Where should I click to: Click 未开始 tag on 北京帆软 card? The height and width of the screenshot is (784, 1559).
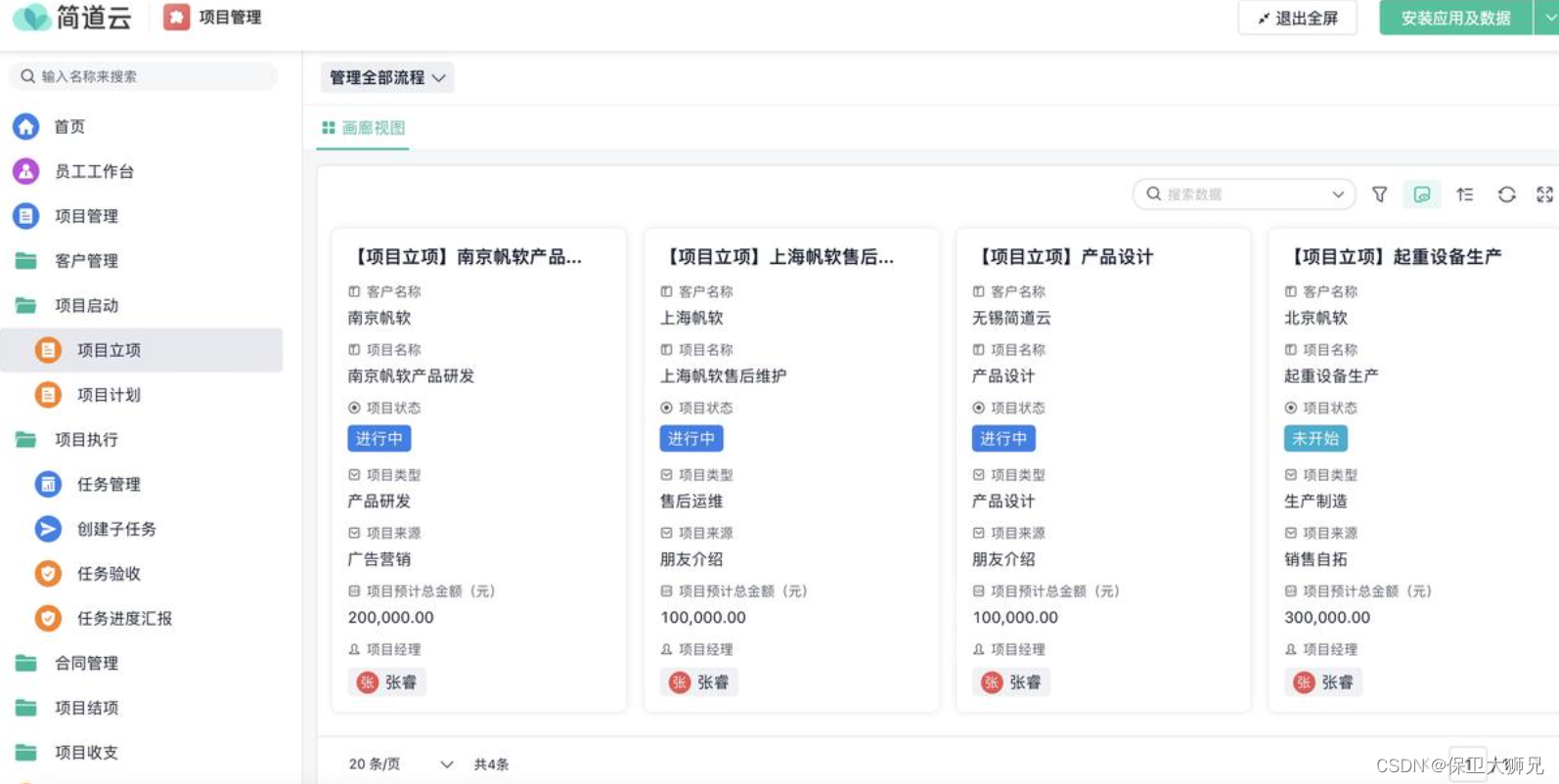(1315, 439)
